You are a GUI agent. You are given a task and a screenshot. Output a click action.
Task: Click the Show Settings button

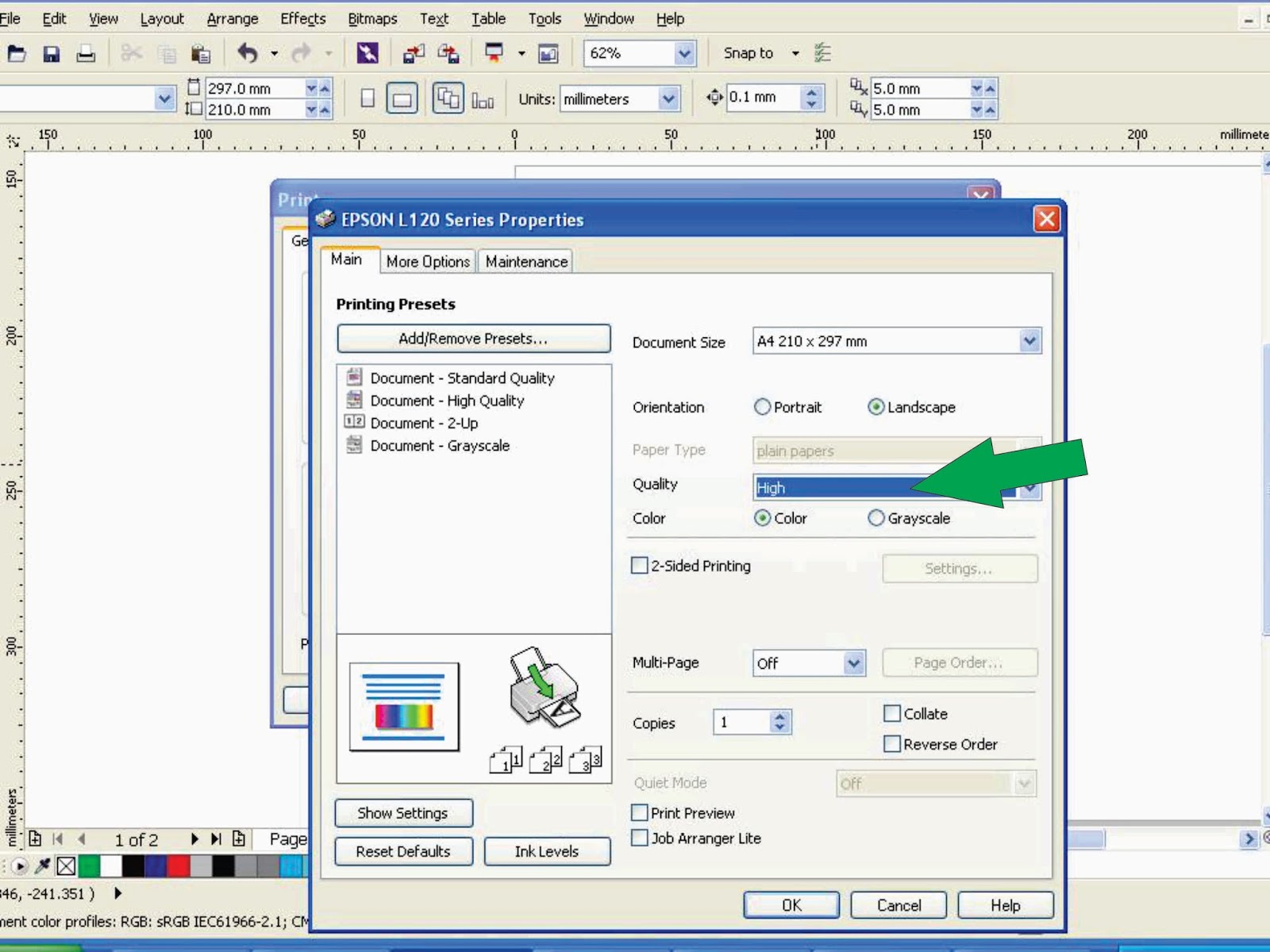403,813
